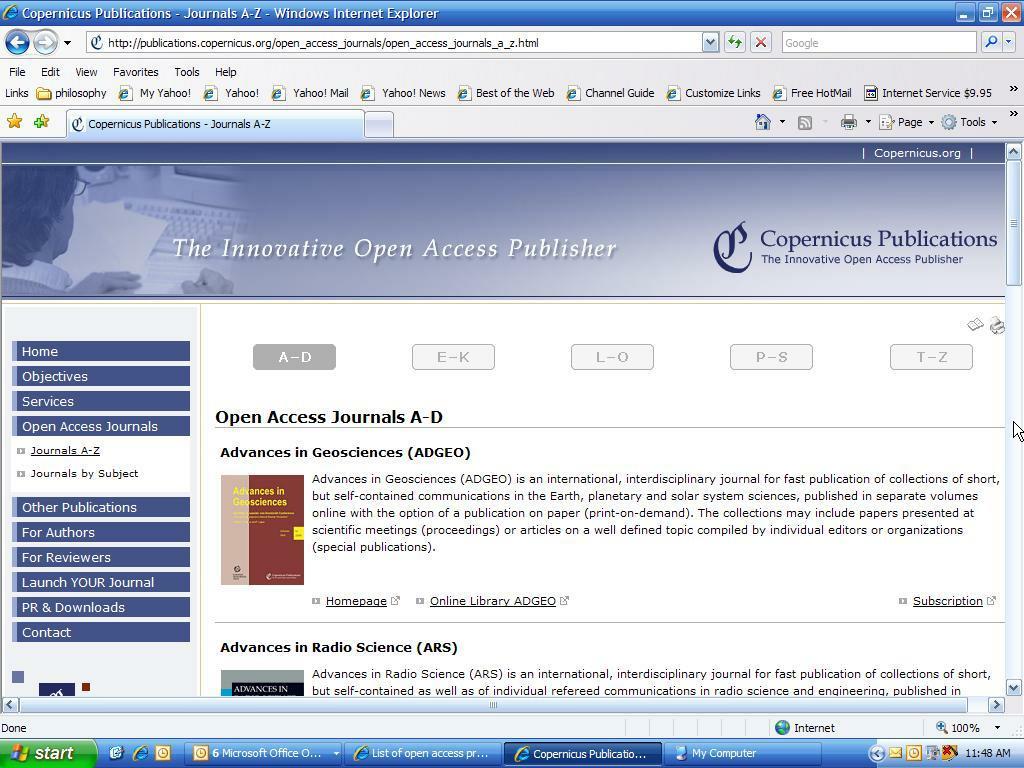This screenshot has height=768, width=1024.
Task: Open the ADGEO Subscription link
Action: pyautogui.click(x=948, y=601)
